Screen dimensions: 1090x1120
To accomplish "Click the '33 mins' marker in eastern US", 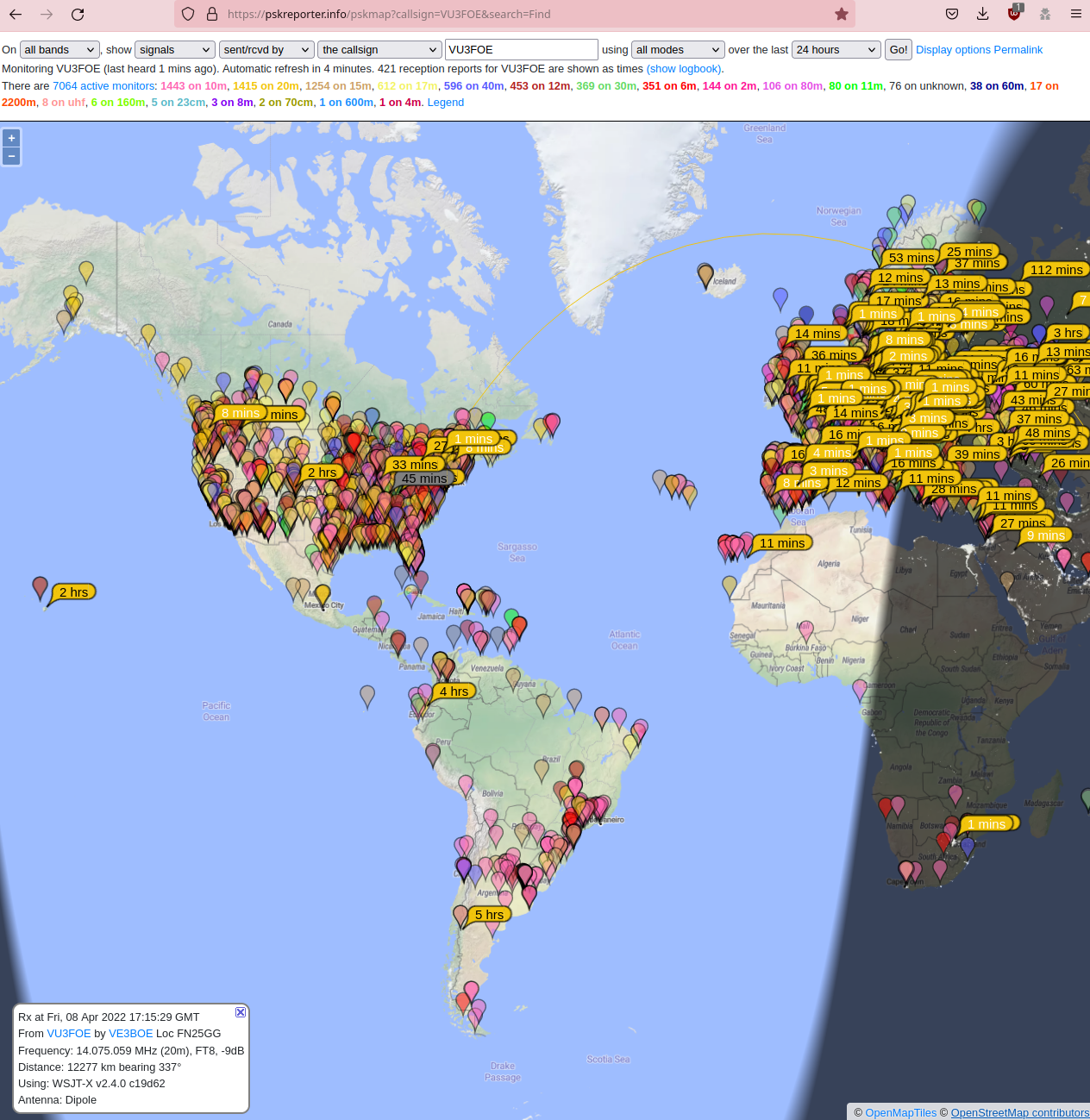I will pyautogui.click(x=415, y=465).
